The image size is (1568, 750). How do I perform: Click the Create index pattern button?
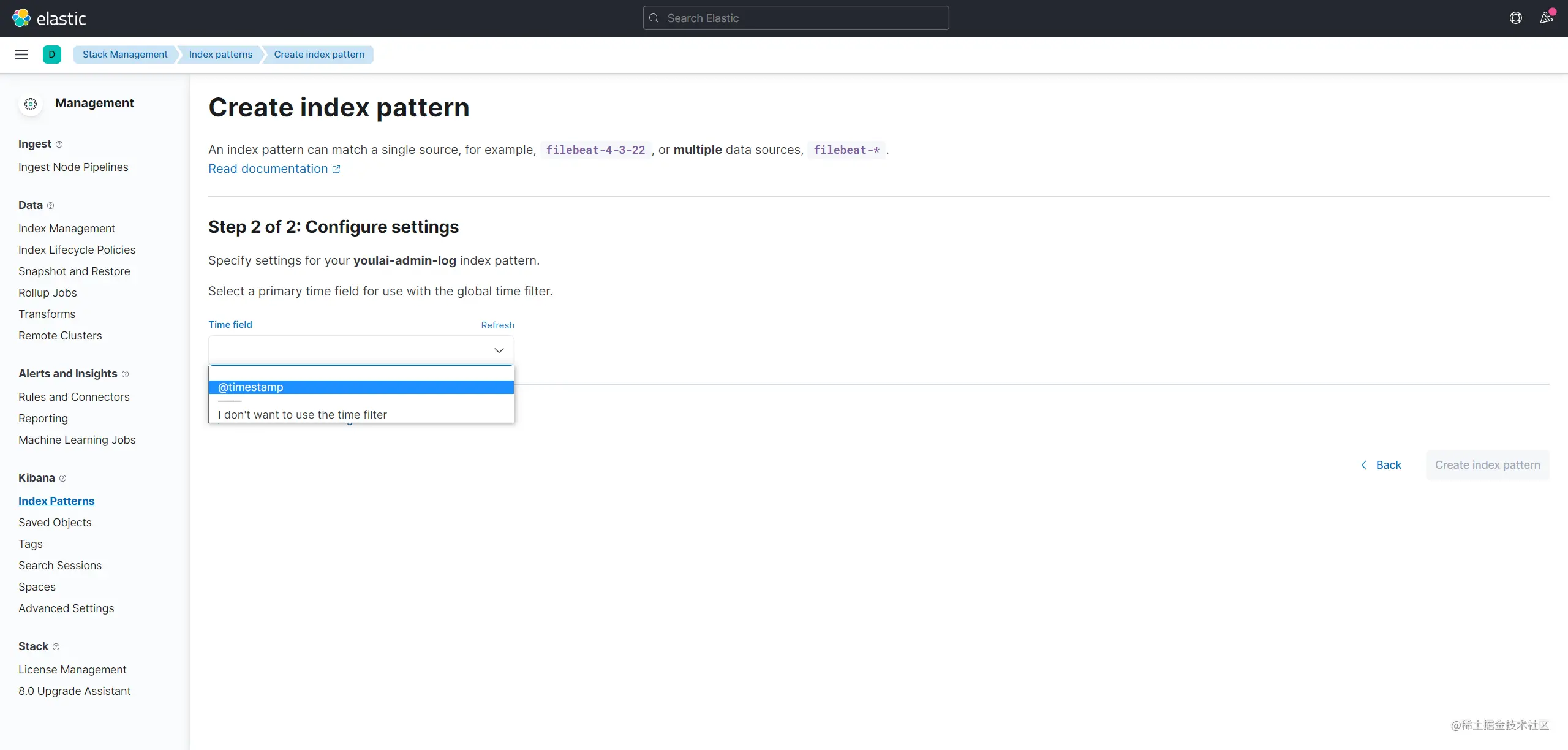point(1487,465)
